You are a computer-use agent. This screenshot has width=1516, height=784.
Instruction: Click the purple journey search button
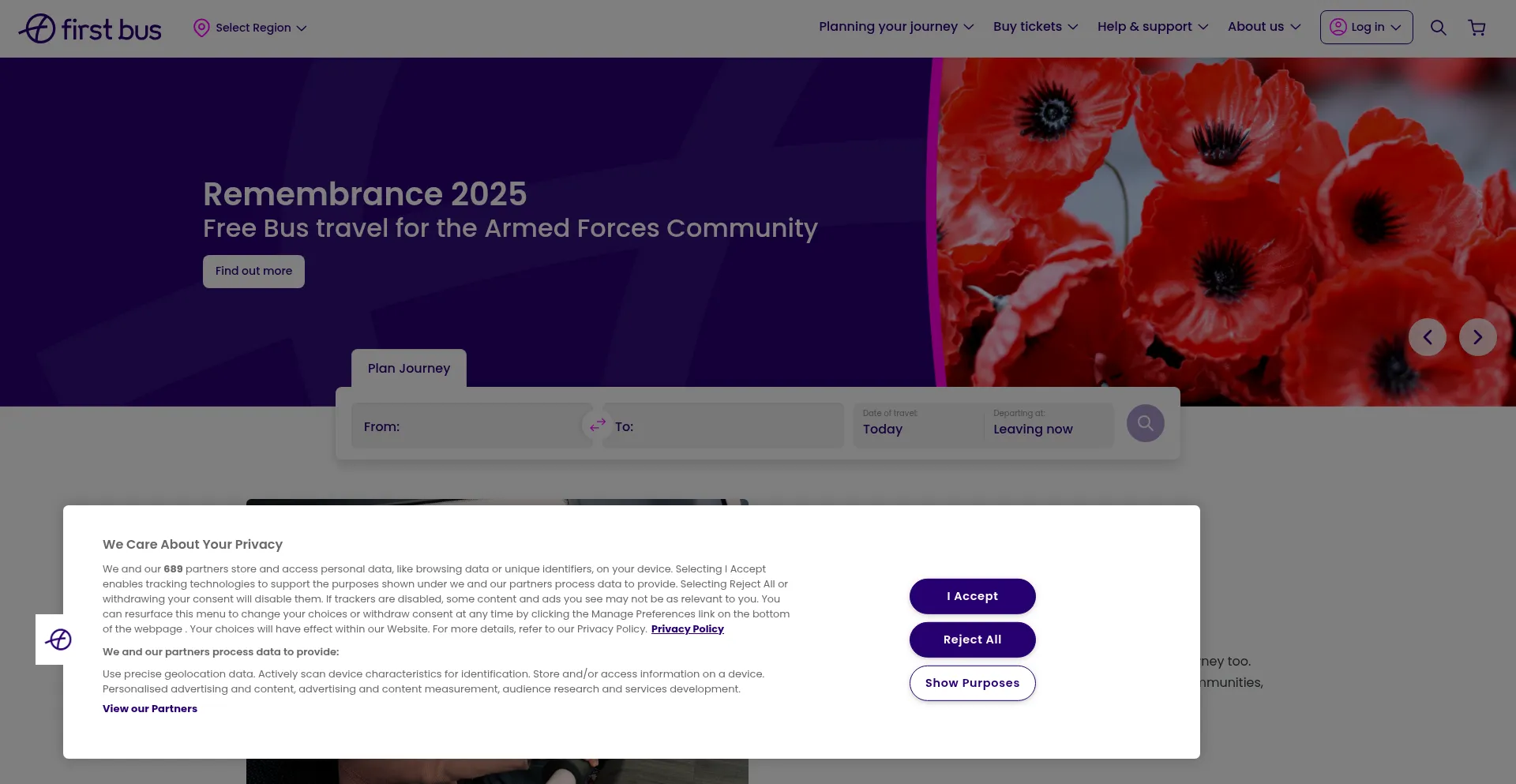(1145, 423)
